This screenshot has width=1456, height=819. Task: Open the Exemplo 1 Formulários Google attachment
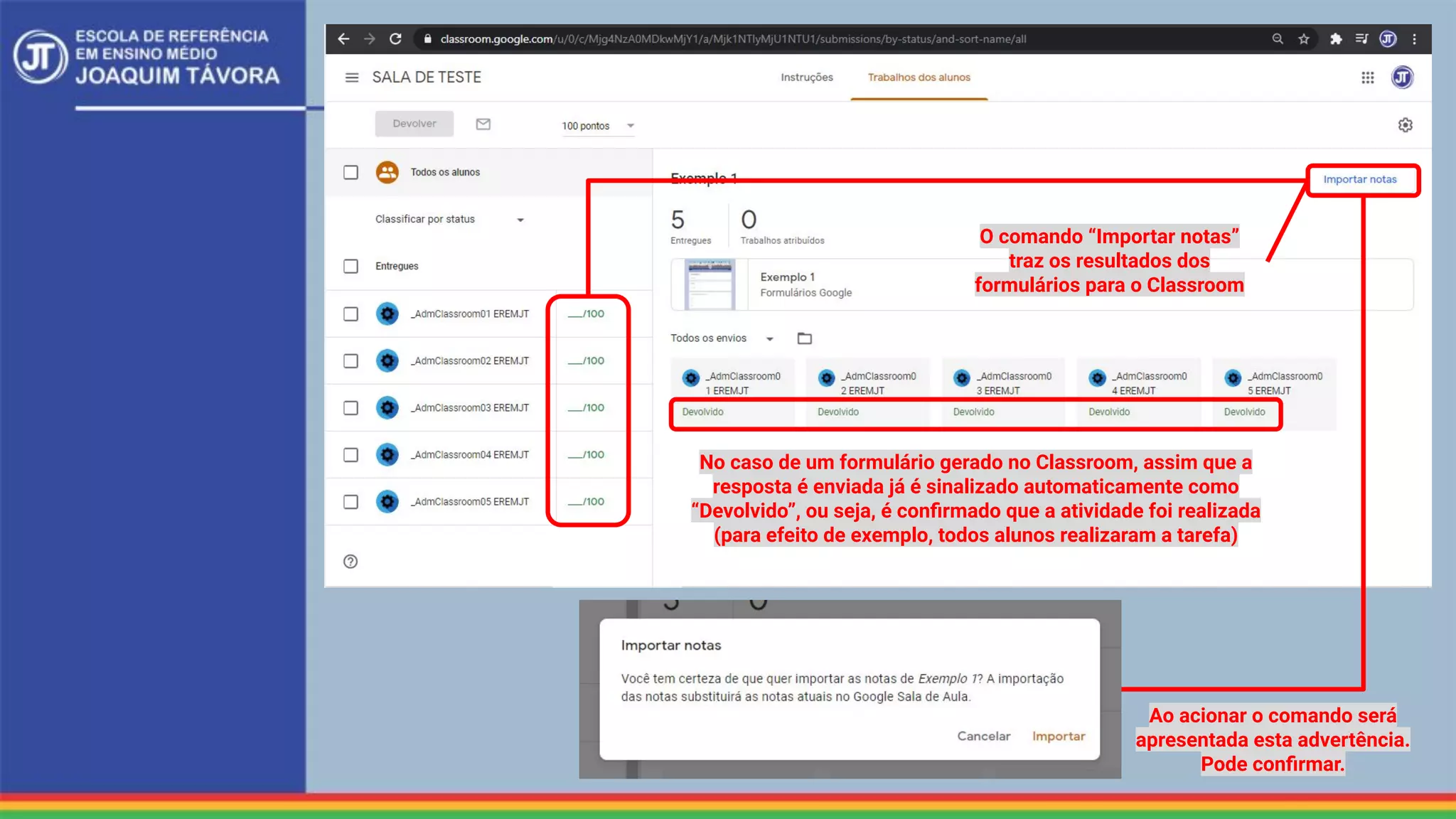coord(1042,284)
